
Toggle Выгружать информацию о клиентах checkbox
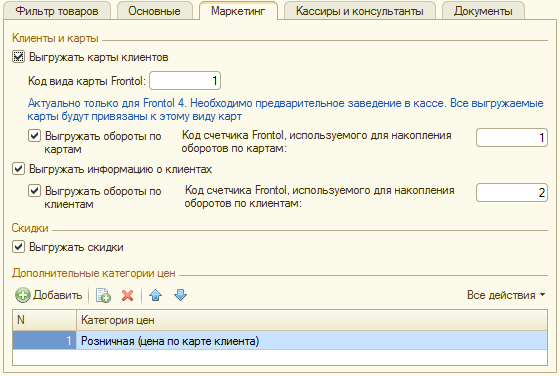click(x=19, y=169)
